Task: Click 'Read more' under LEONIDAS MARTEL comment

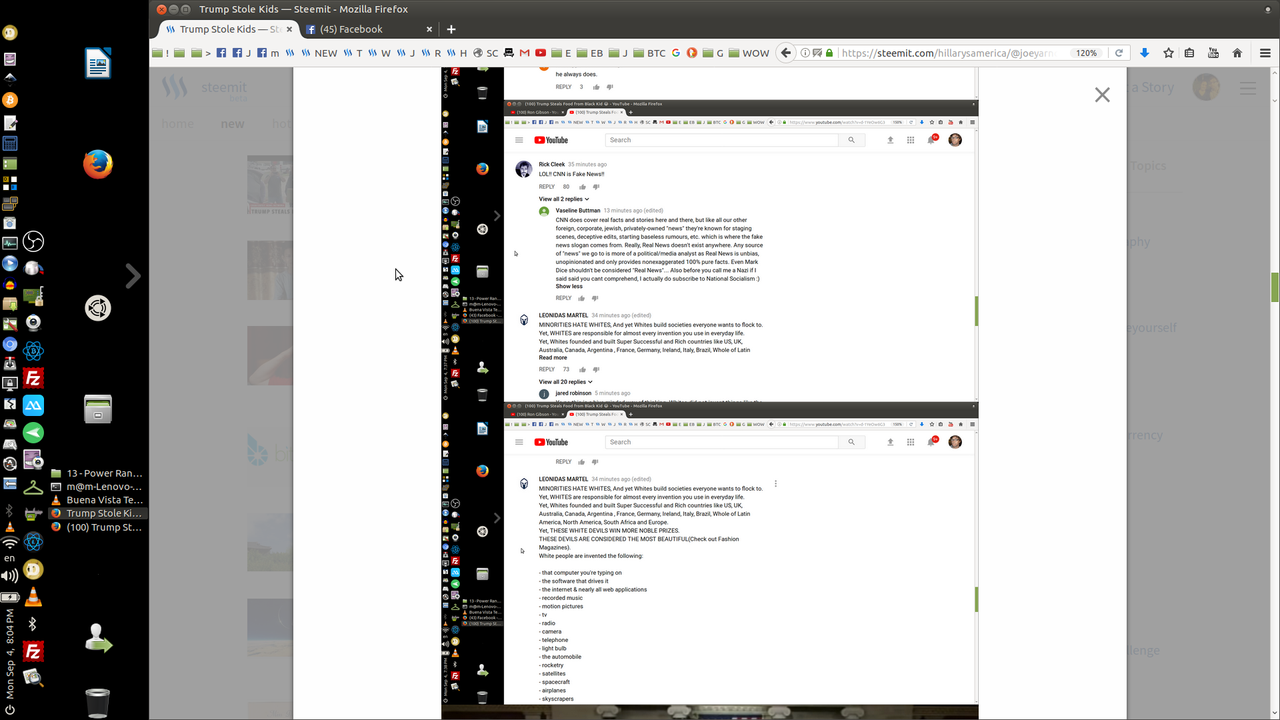Action: (552, 357)
